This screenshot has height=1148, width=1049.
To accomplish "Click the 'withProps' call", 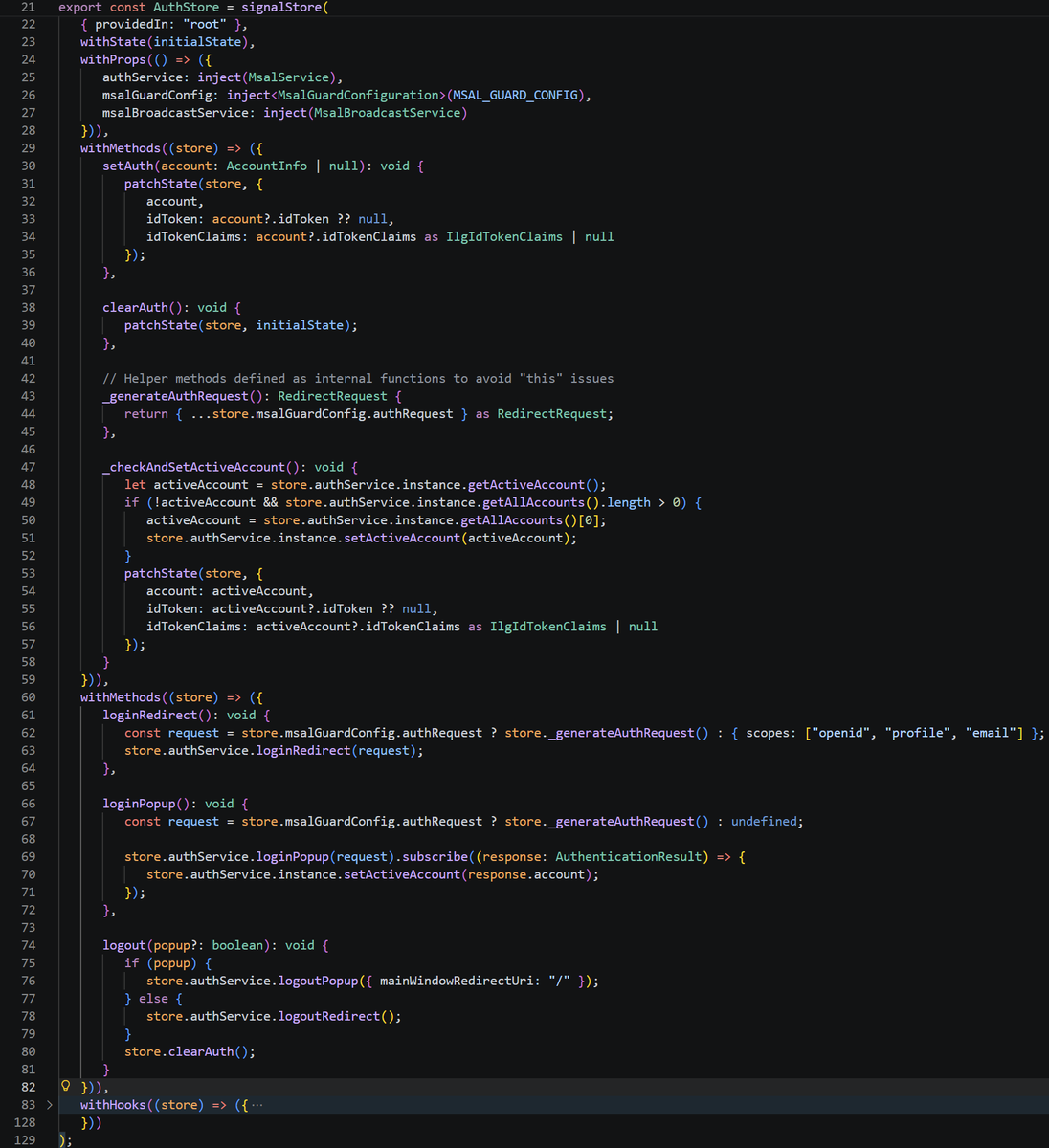I will coord(113,59).
